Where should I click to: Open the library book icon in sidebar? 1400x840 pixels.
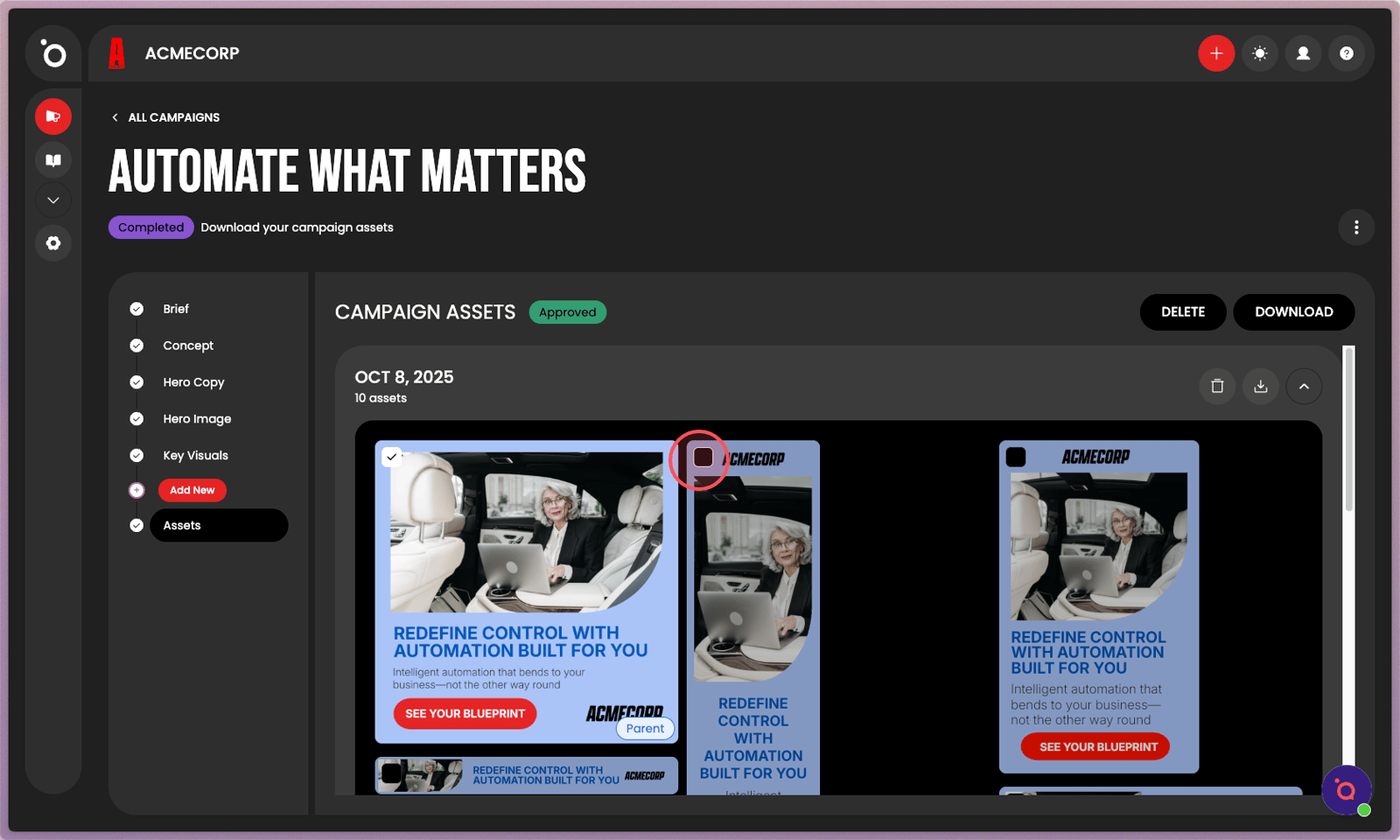click(x=53, y=160)
